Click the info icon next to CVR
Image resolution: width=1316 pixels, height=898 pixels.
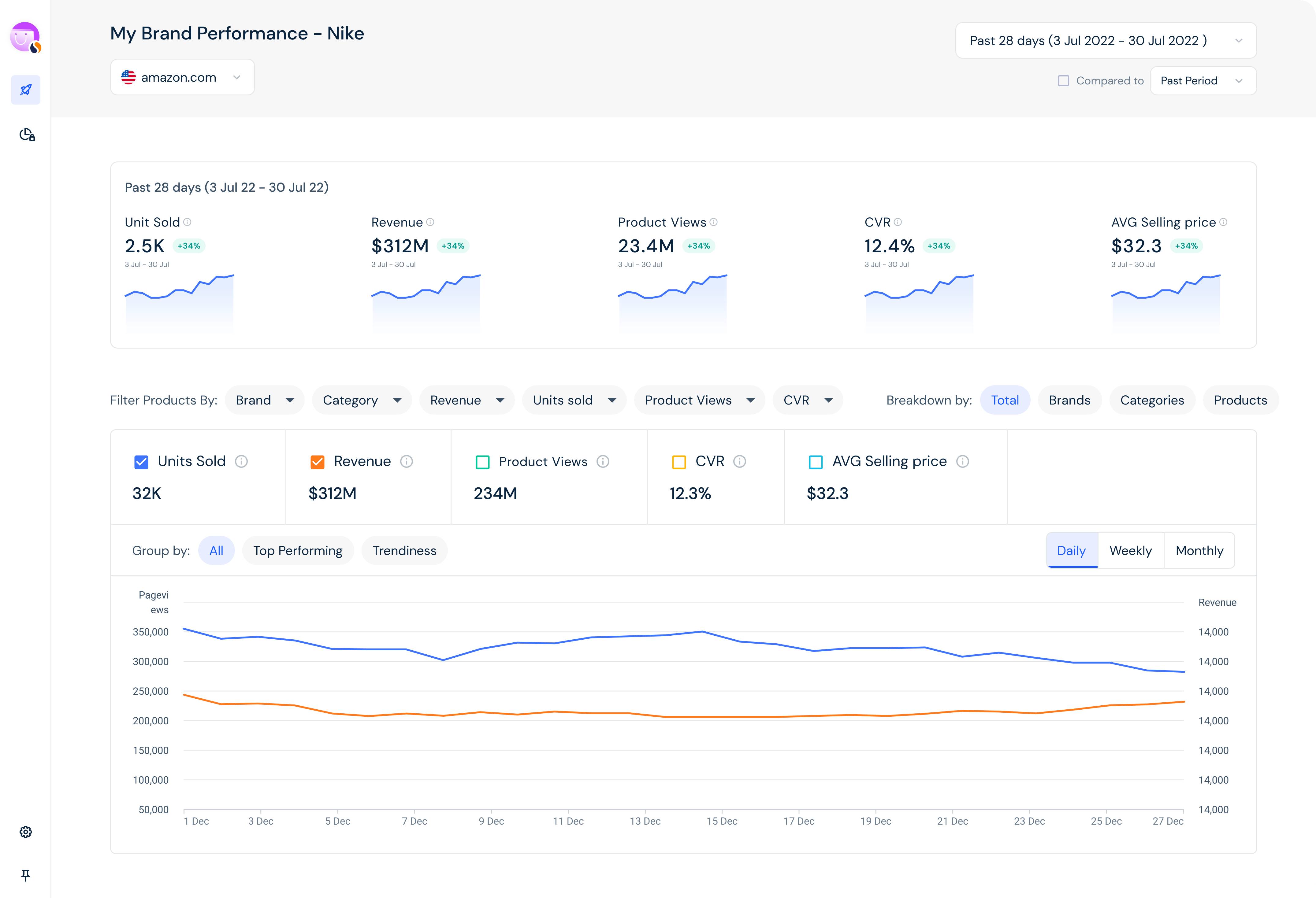point(899,222)
